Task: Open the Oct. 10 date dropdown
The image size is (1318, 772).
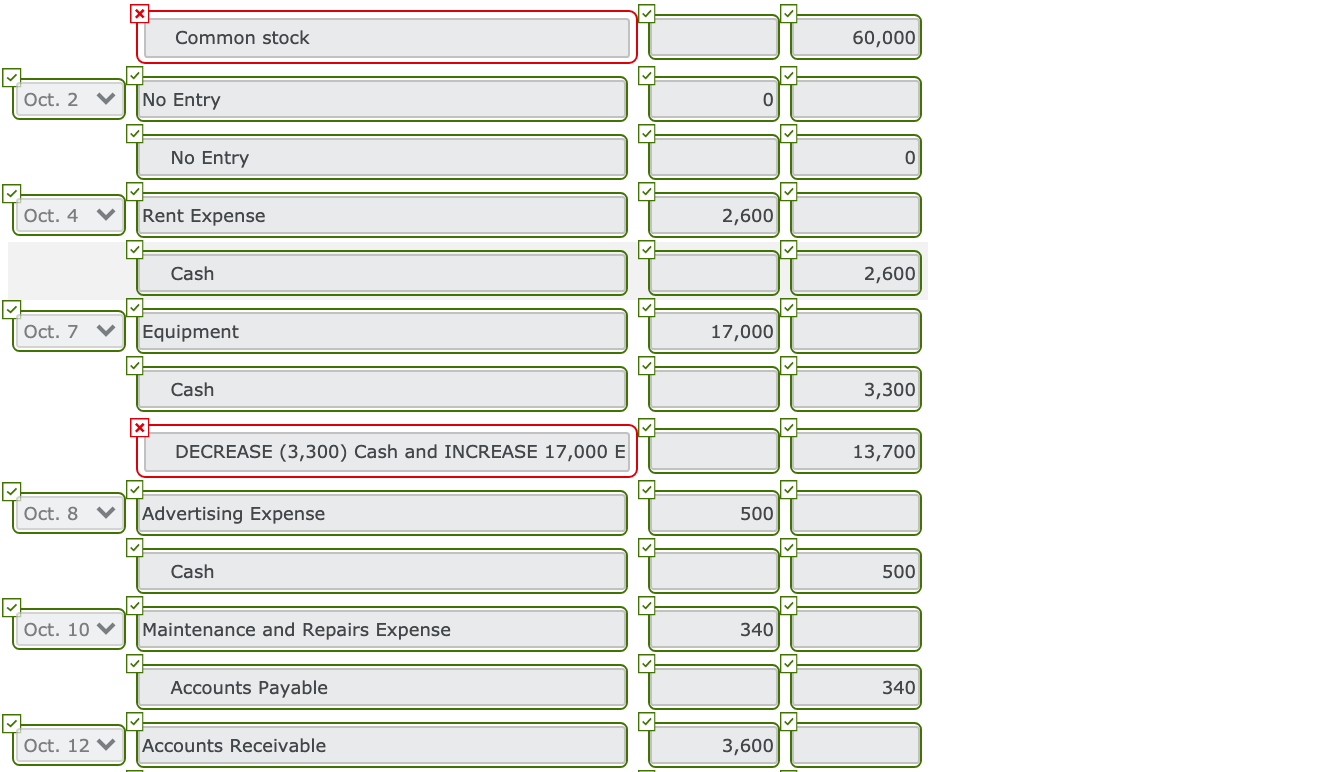Action: pos(68,629)
